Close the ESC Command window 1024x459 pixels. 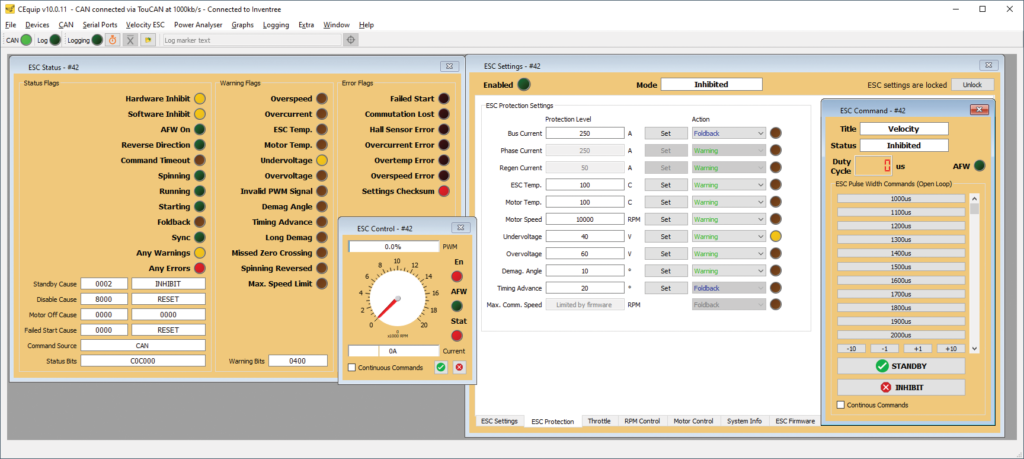(x=980, y=110)
